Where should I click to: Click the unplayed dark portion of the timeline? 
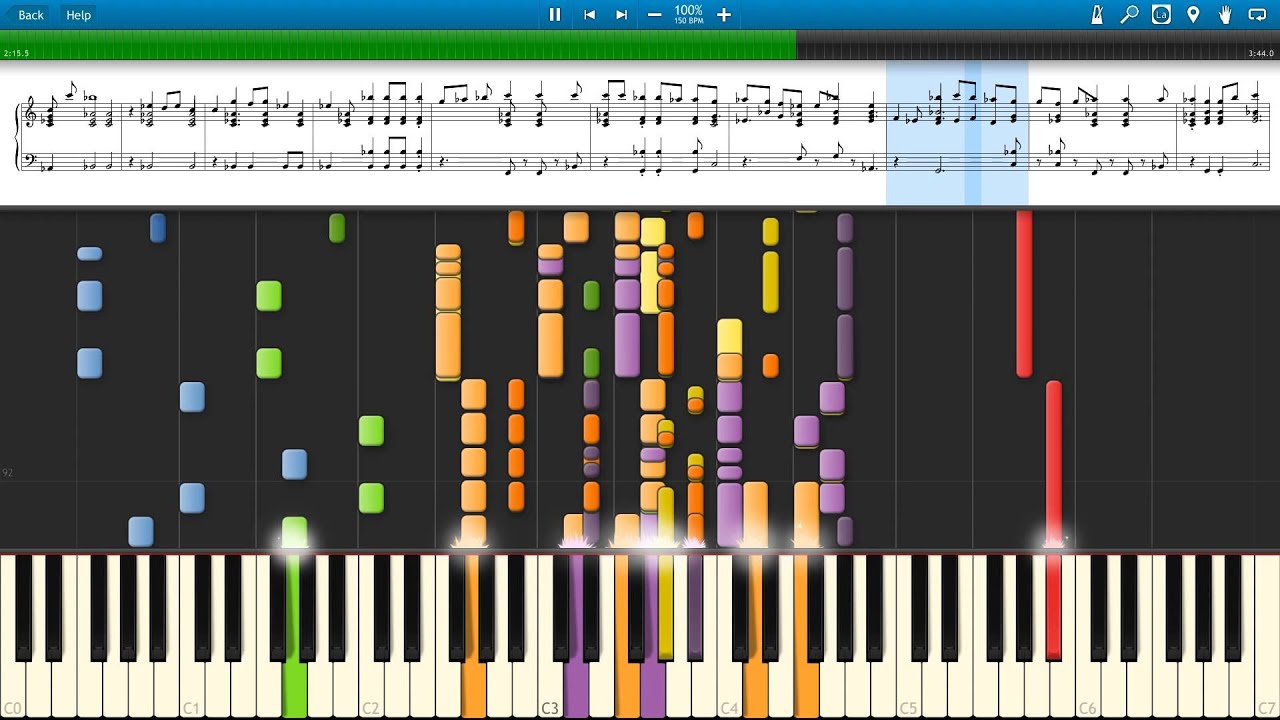click(1020, 45)
